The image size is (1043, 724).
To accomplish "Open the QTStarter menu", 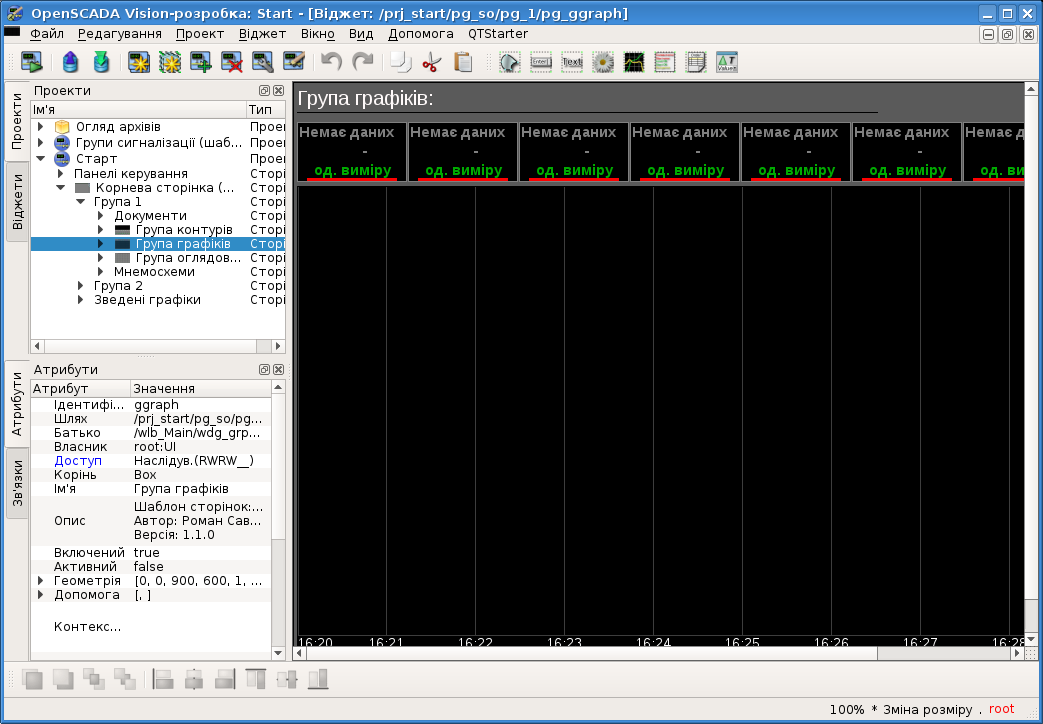I will tap(498, 34).
